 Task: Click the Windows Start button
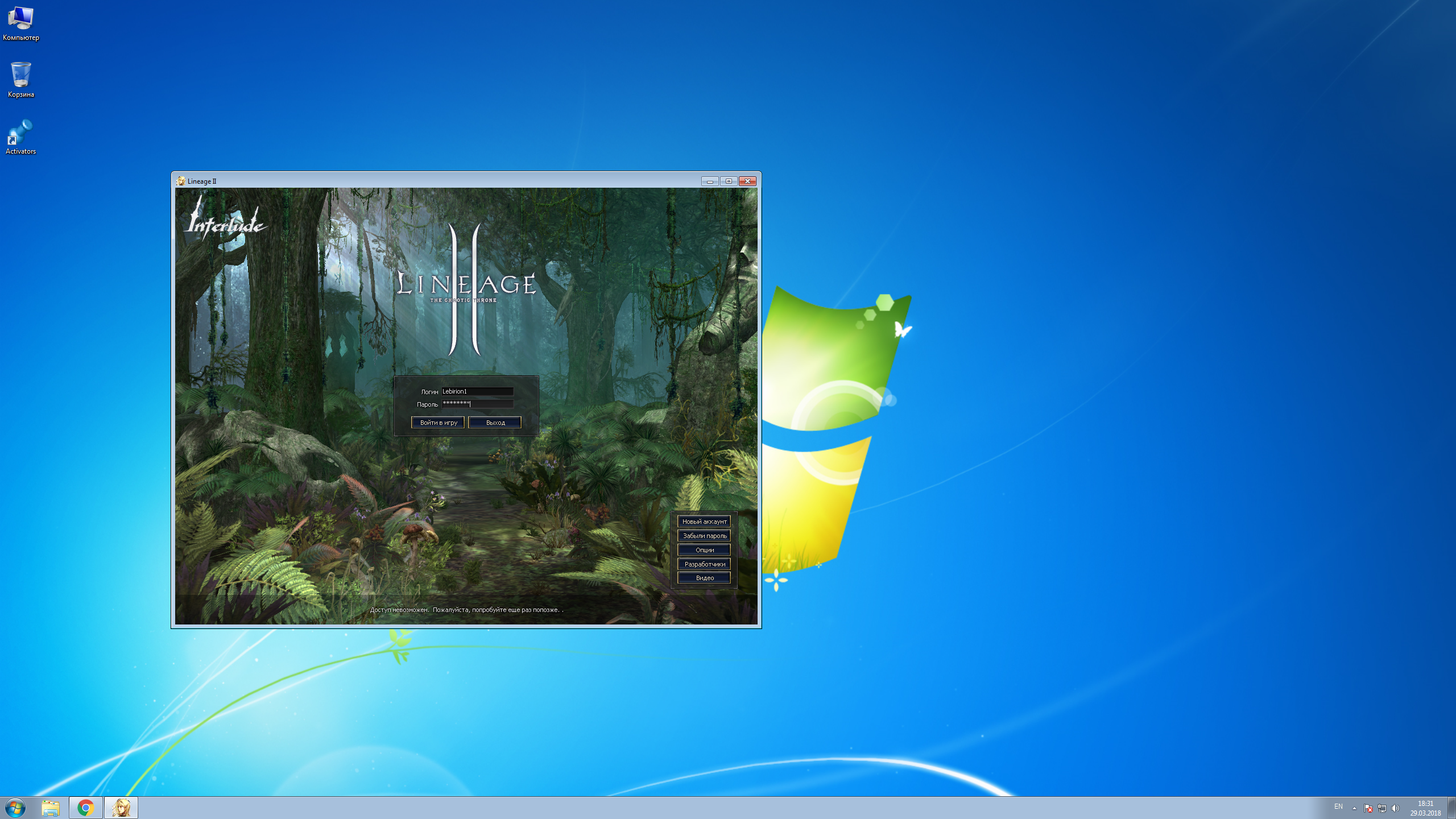(x=15, y=808)
